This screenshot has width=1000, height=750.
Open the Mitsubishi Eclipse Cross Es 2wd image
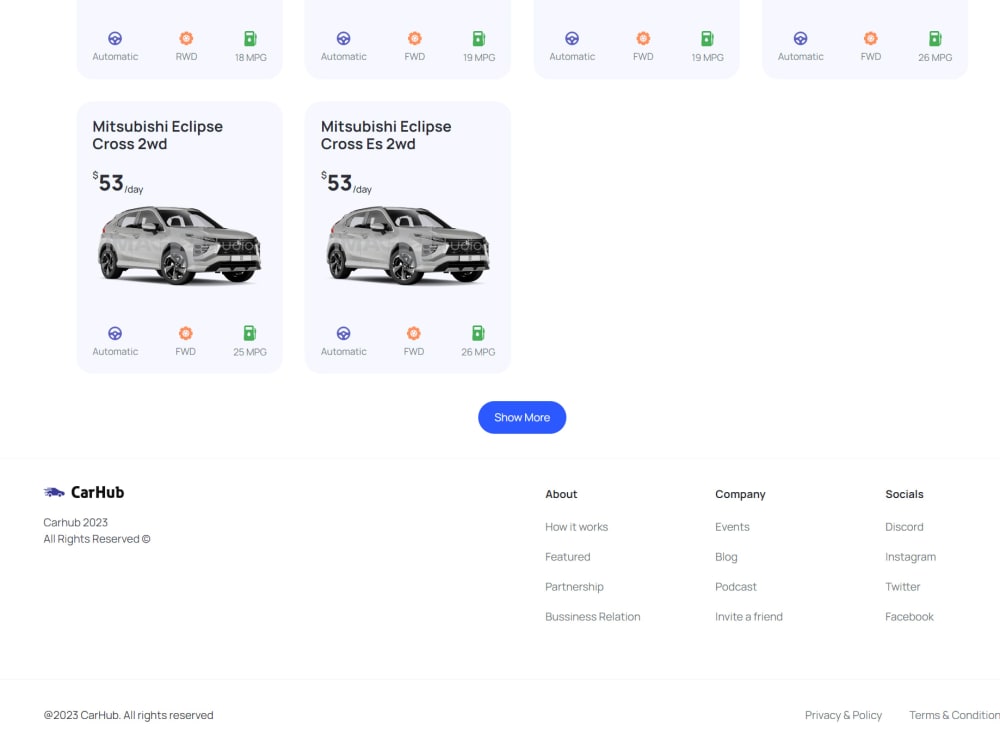(x=408, y=245)
